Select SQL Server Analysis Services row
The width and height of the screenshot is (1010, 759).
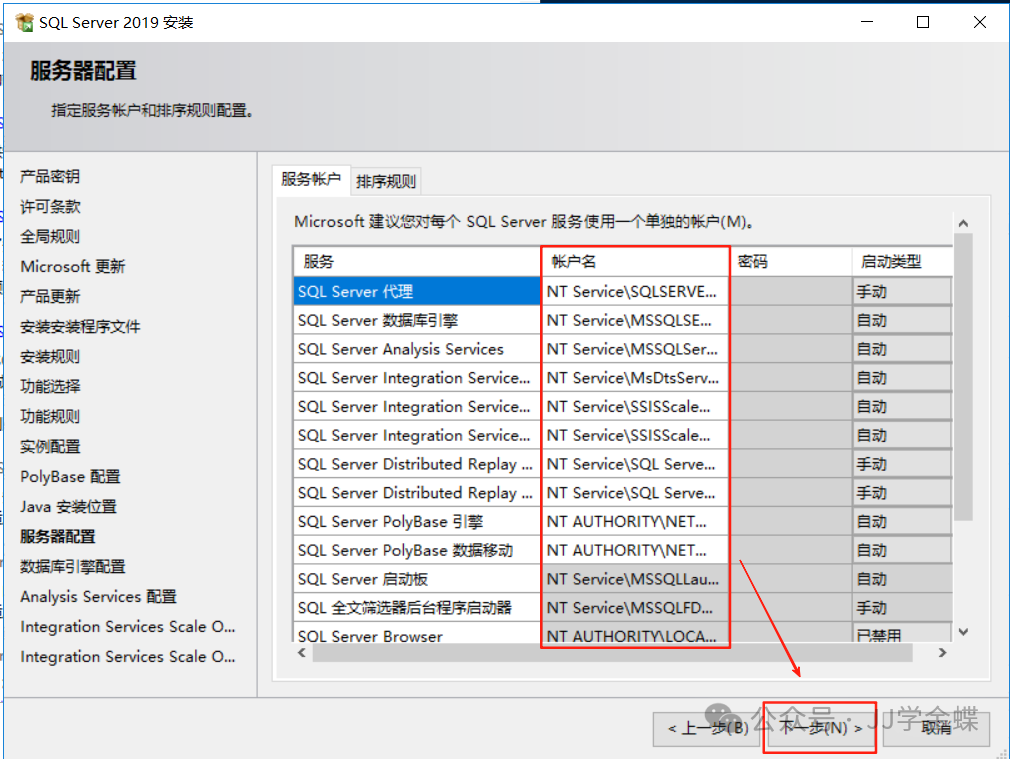[417, 349]
